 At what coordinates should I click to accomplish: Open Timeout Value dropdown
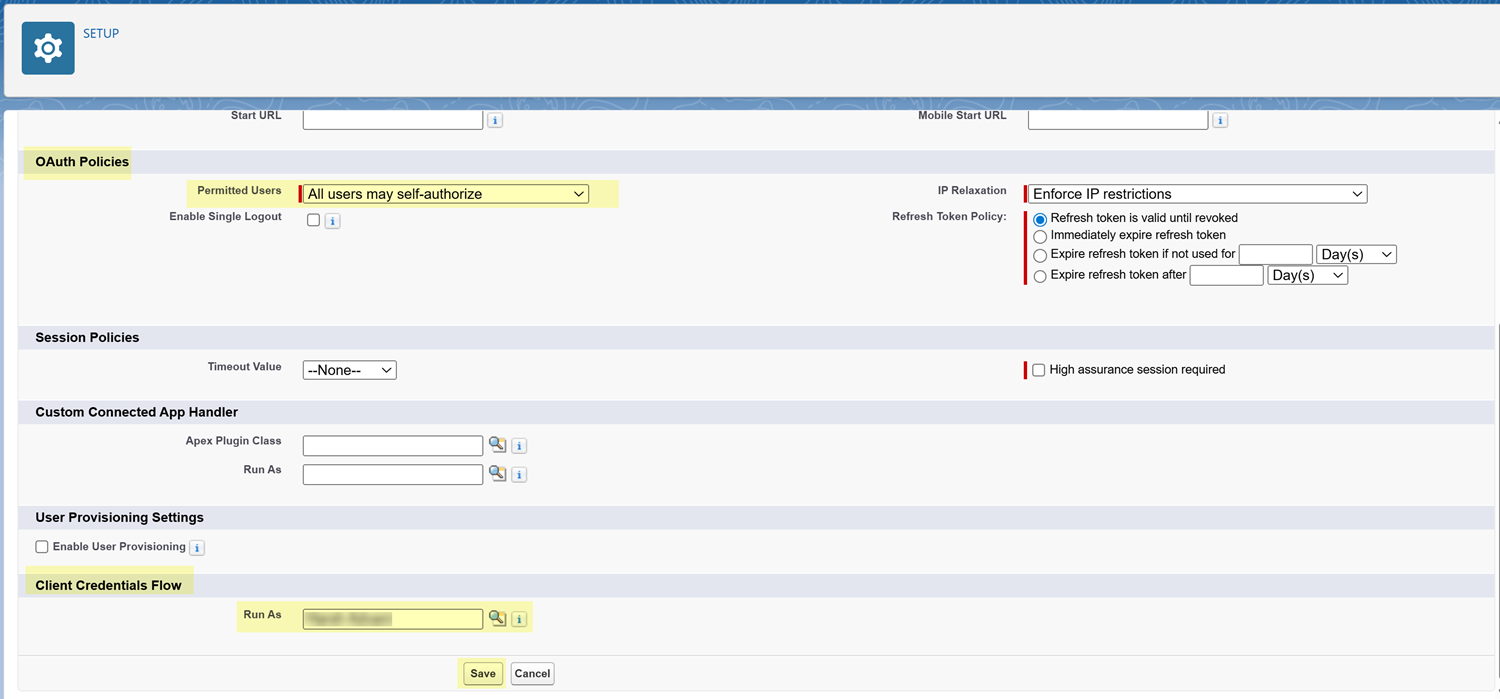click(349, 370)
